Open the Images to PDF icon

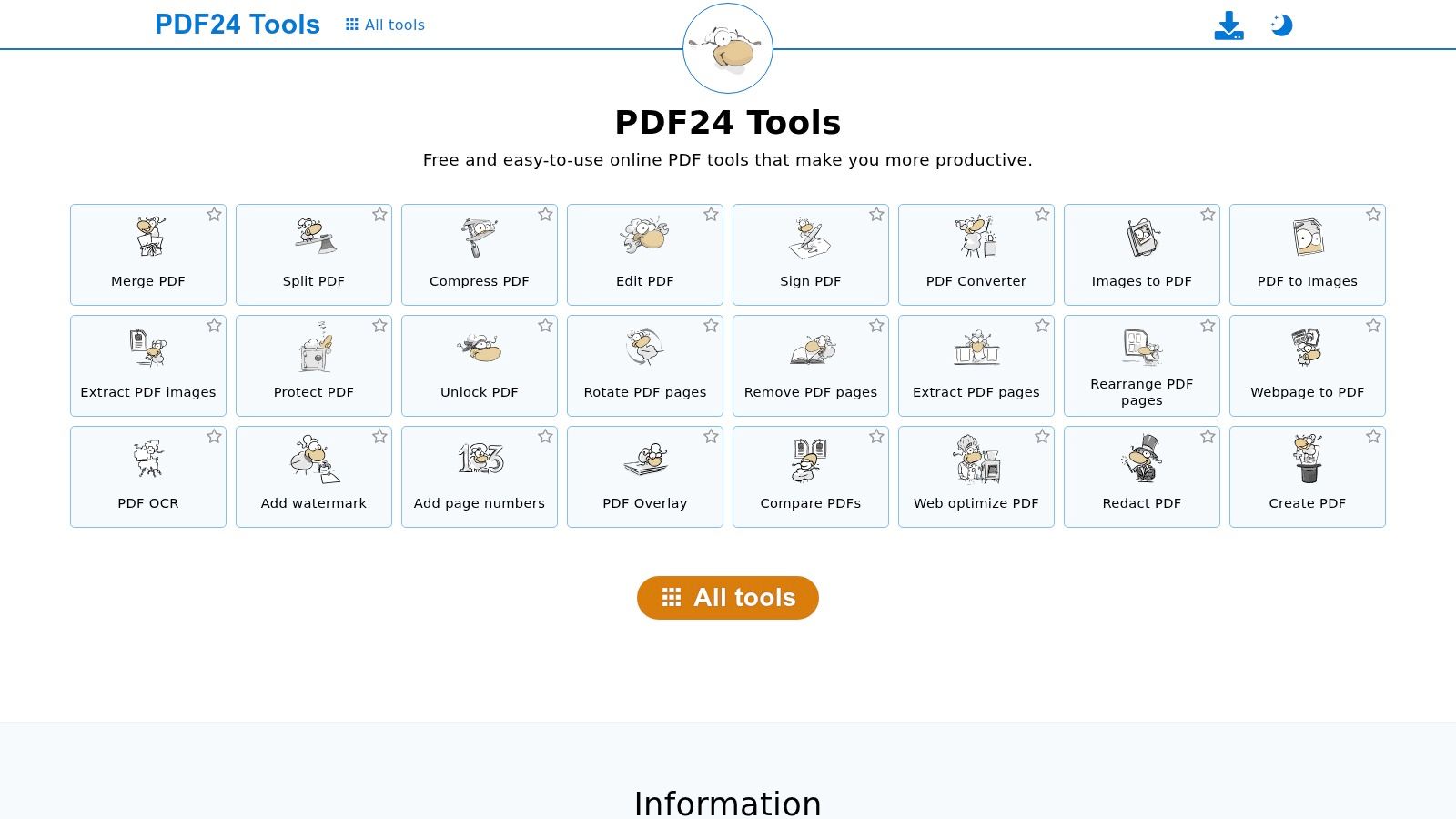tap(1142, 238)
